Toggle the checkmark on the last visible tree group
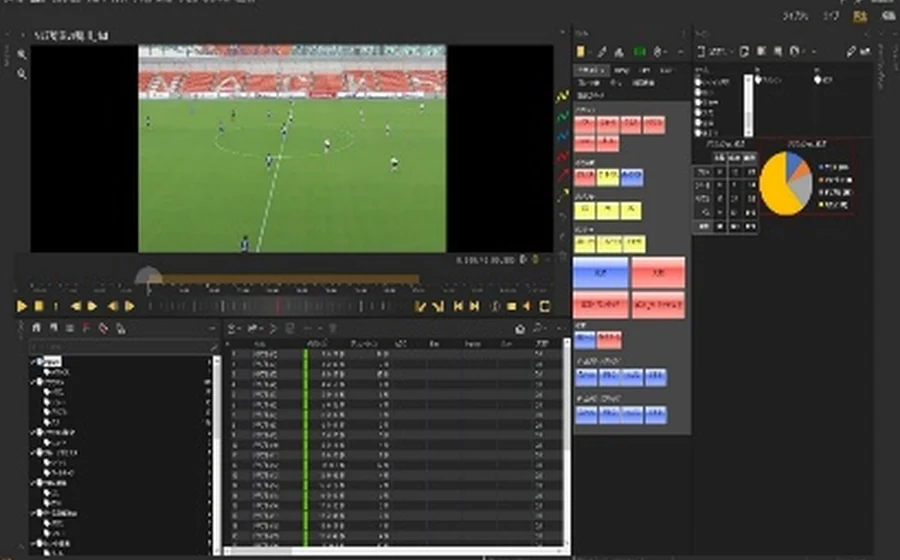Screen dimensions: 900x560 pyautogui.click(x=34, y=543)
